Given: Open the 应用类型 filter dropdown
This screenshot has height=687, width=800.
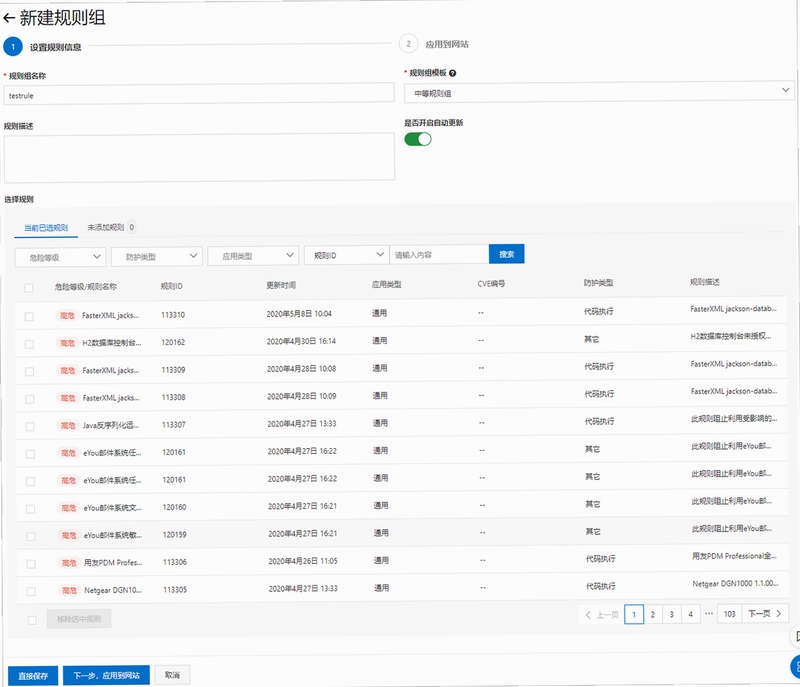Looking at the screenshot, I should (x=253, y=256).
